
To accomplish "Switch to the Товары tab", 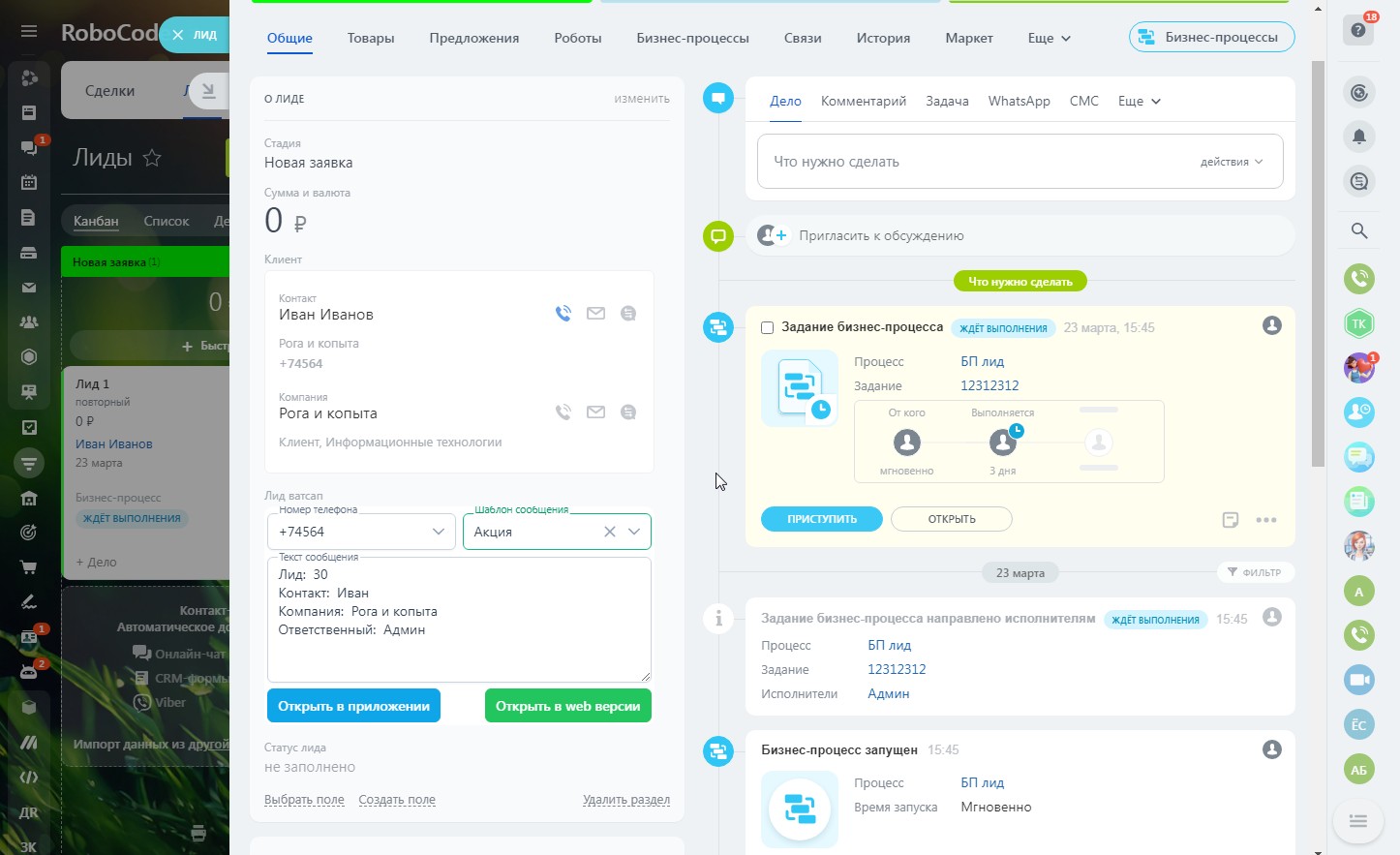I will tap(371, 38).
